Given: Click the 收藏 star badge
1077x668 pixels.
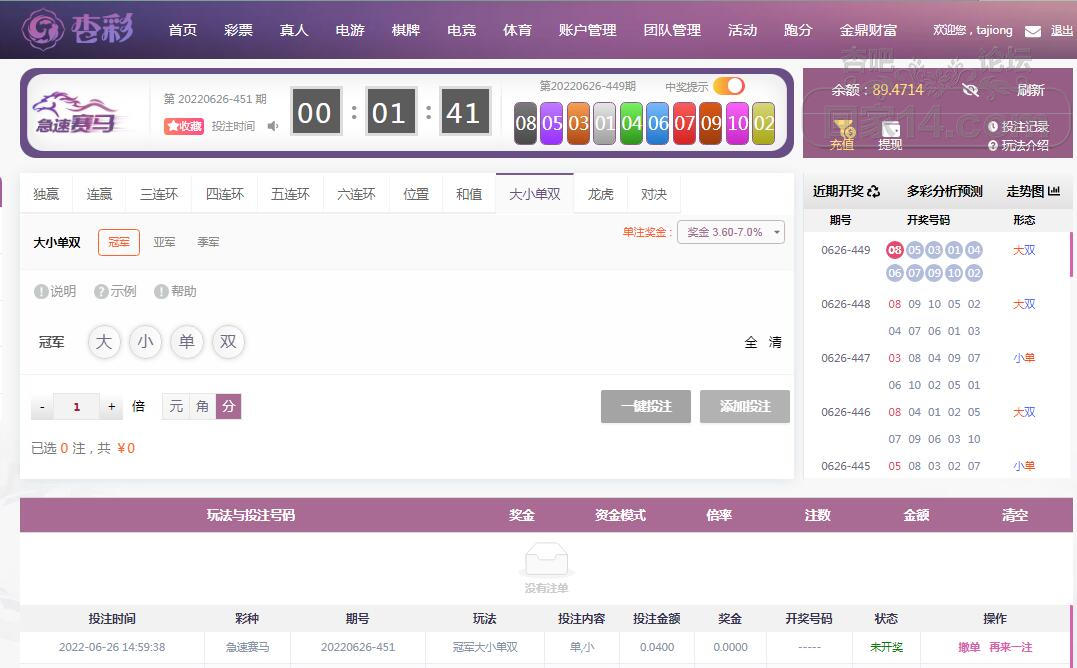Looking at the screenshot, I should pos(183,126).
